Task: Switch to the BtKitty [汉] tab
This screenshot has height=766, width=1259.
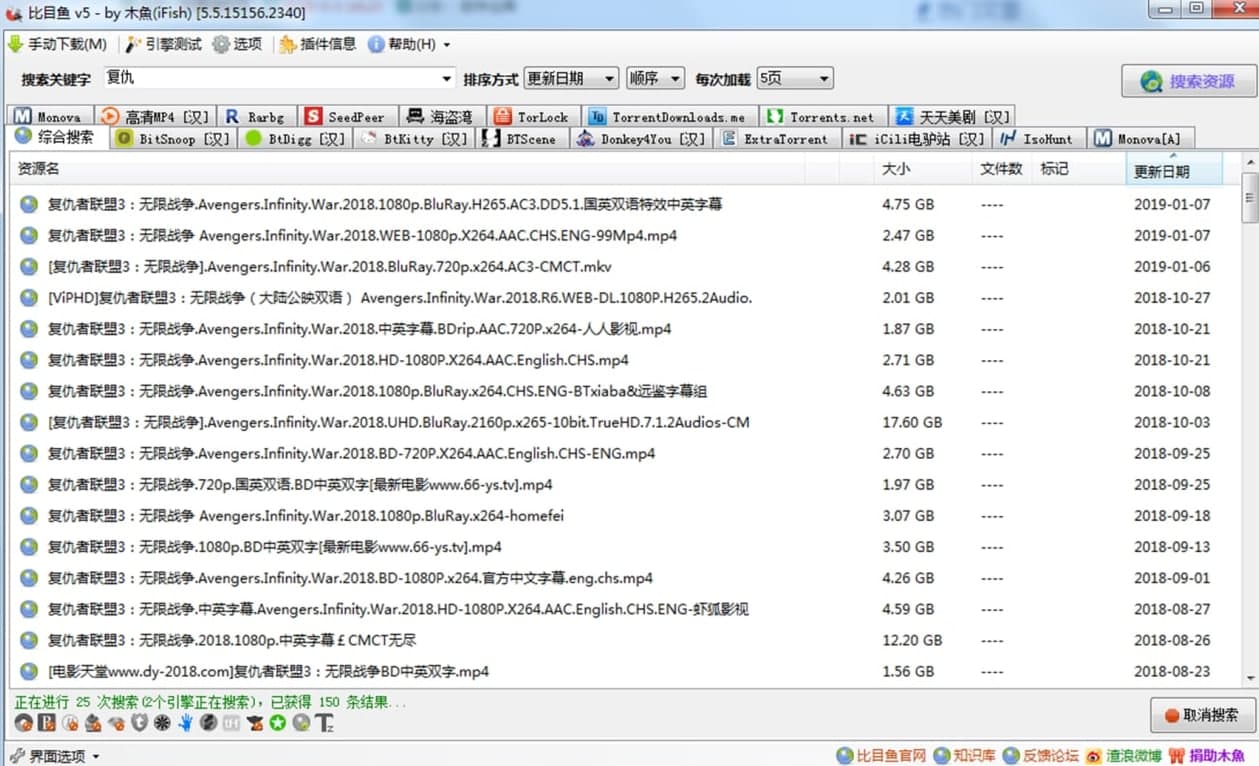Action: (x=414, y=139)
